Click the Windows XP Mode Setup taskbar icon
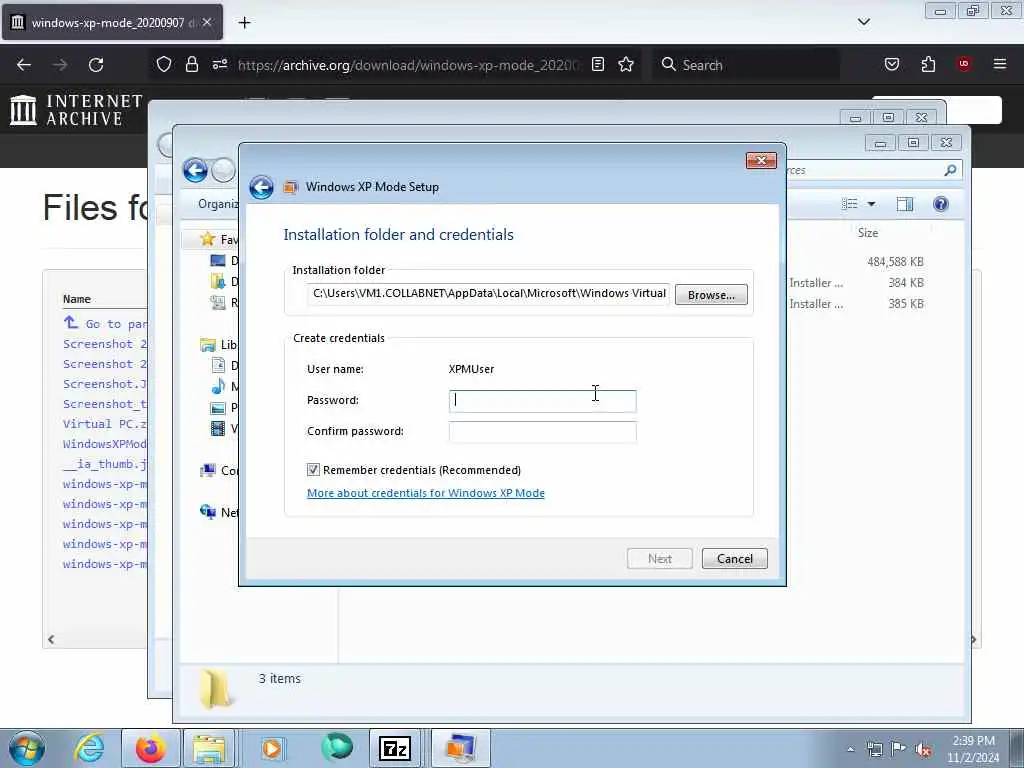This screenshot has width=1024, height=768. (460, 748)
